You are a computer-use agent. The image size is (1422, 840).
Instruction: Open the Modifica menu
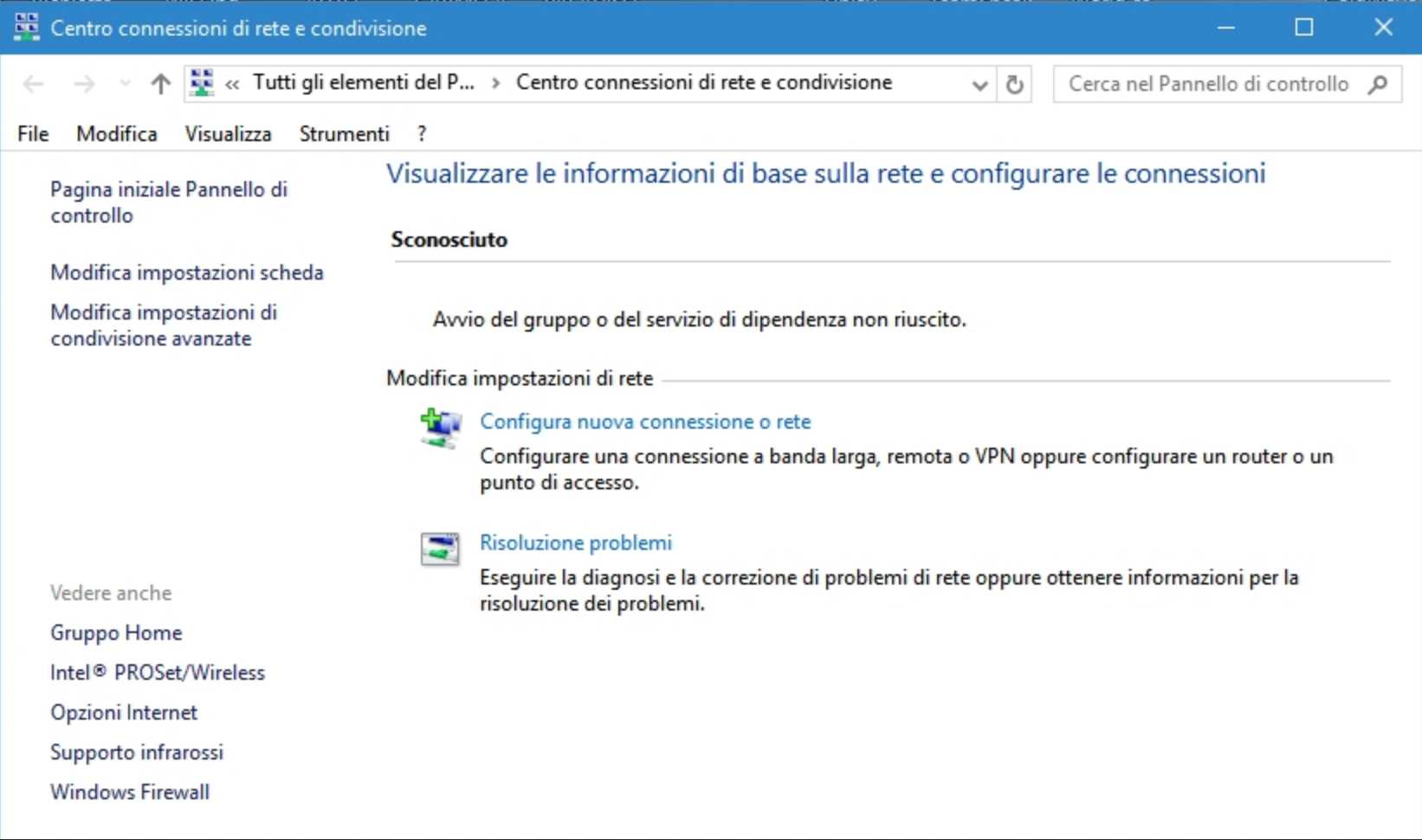click(x=117, y=134)
